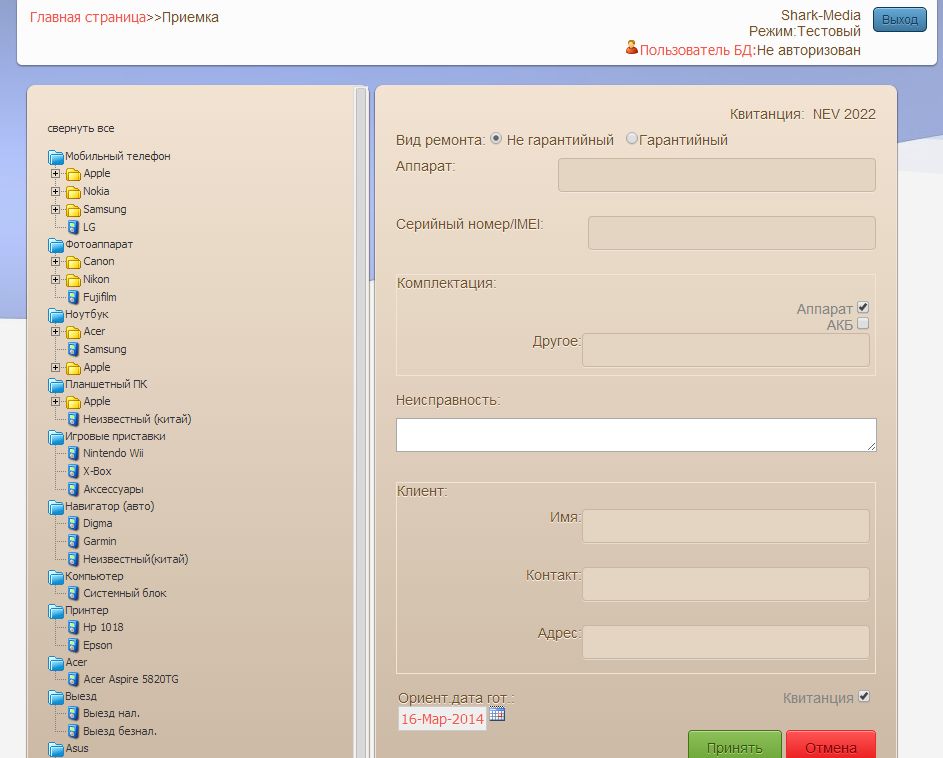Image resolution: width=943 pixels, height=758 pixels.
Task: Click the Контакт input field
Action: [x=725, y=584]
